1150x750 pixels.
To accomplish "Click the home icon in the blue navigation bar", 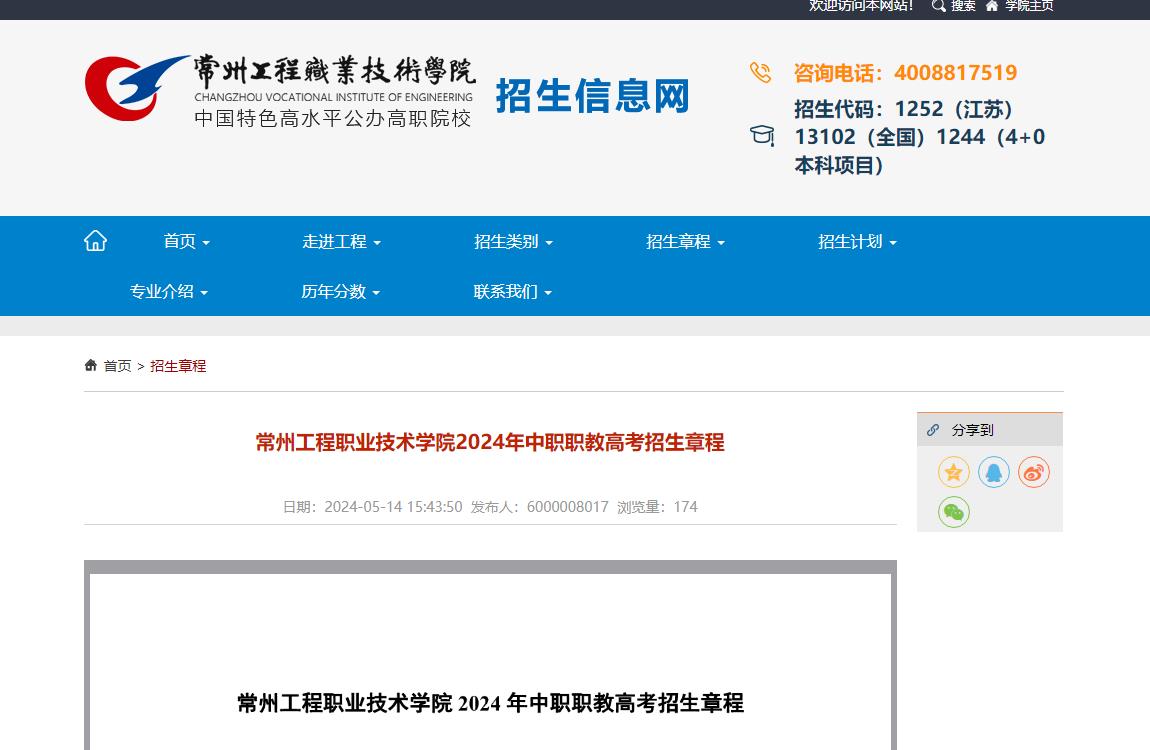I will point(95,240).
